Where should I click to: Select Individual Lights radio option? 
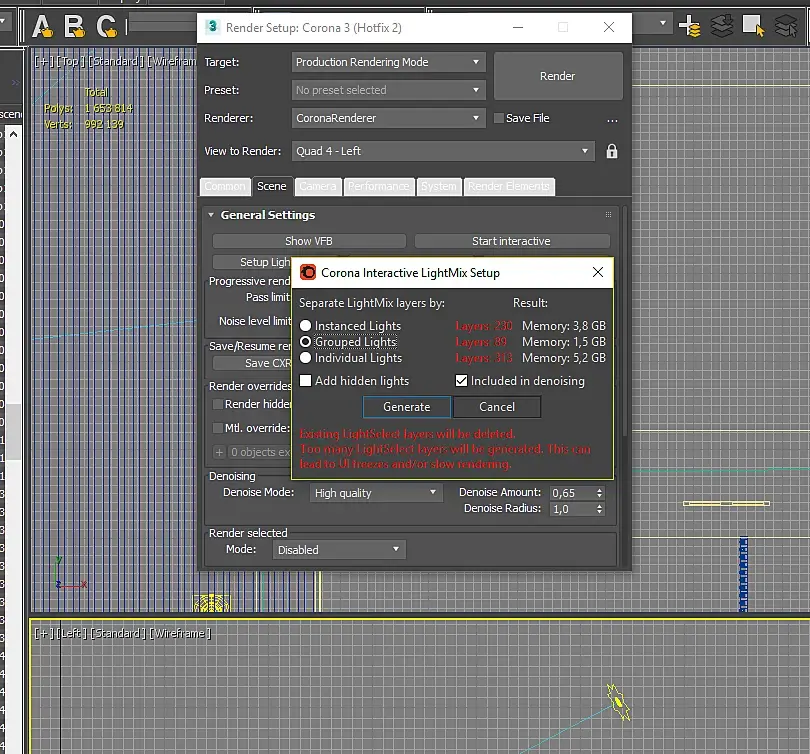click(x=305, y=358)
